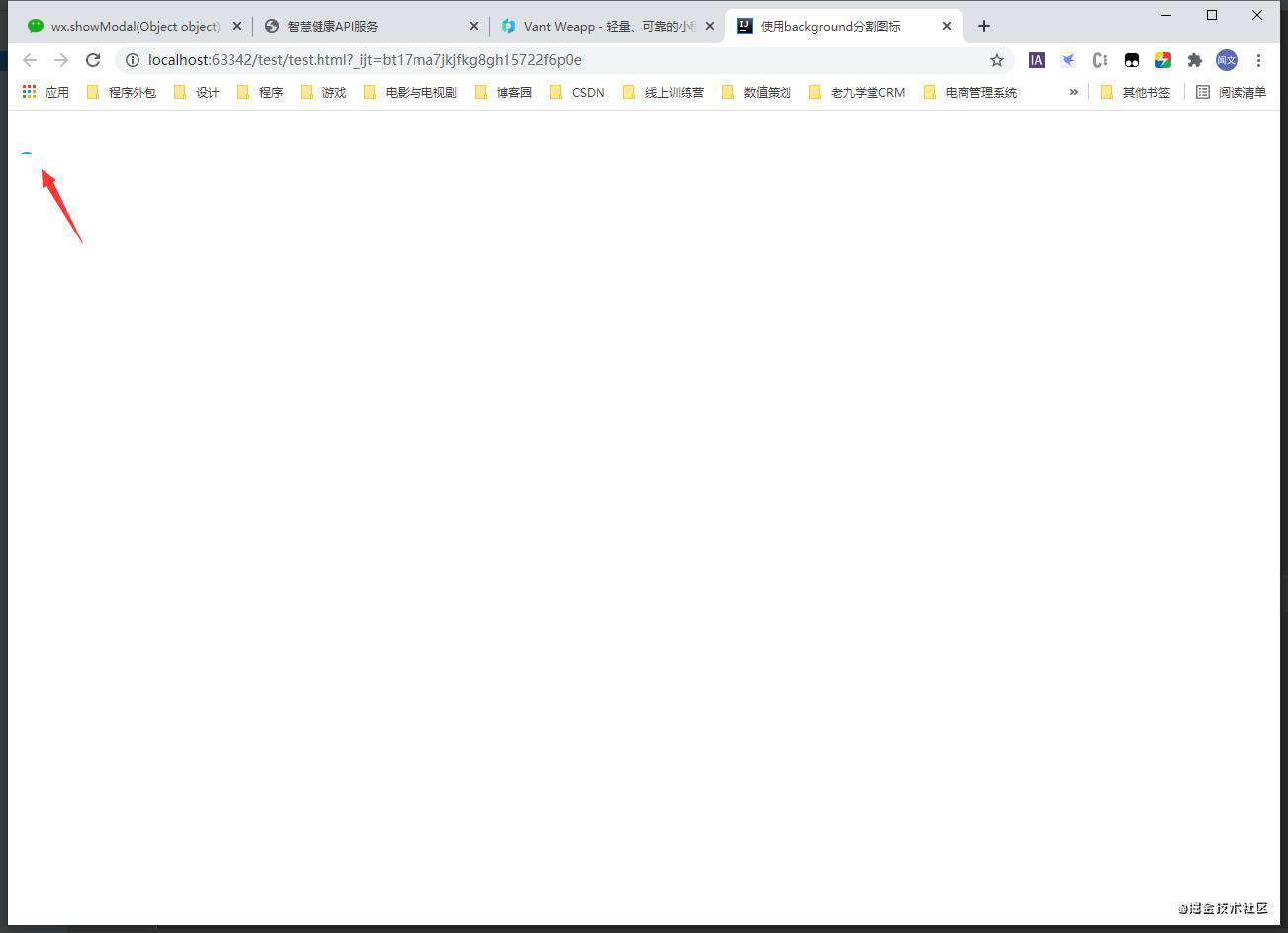1288x933 pixels.
Task: Open a new tab with plus button
Action: [x=983, y=26]
